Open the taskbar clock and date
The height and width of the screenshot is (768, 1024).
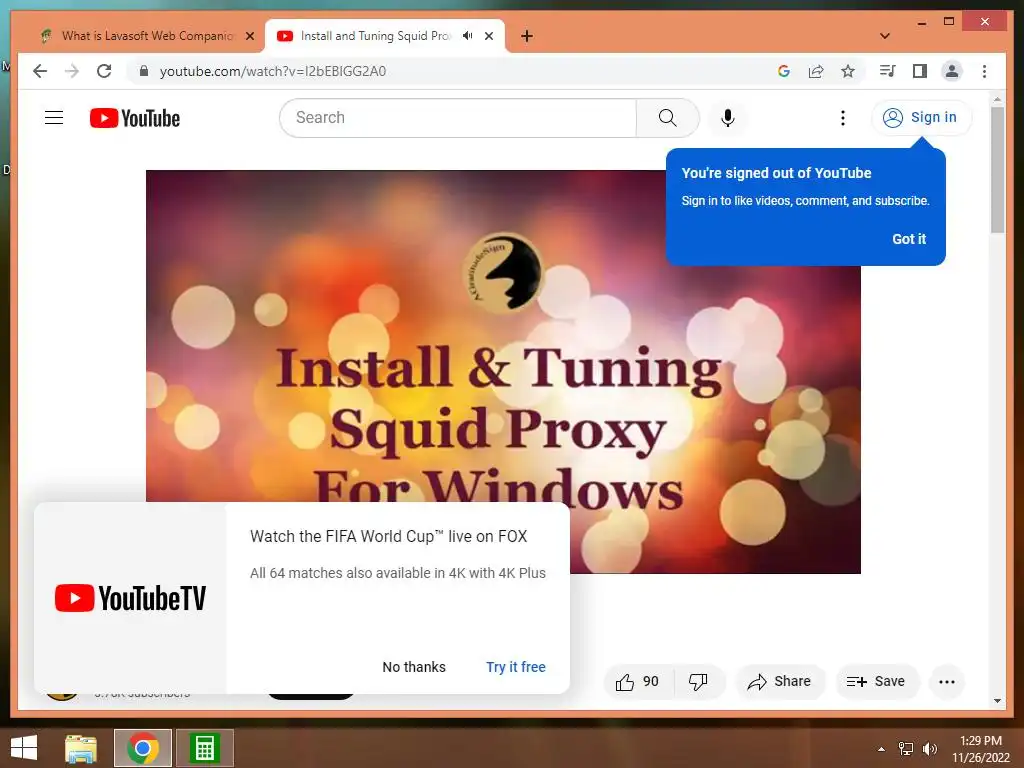981,749
